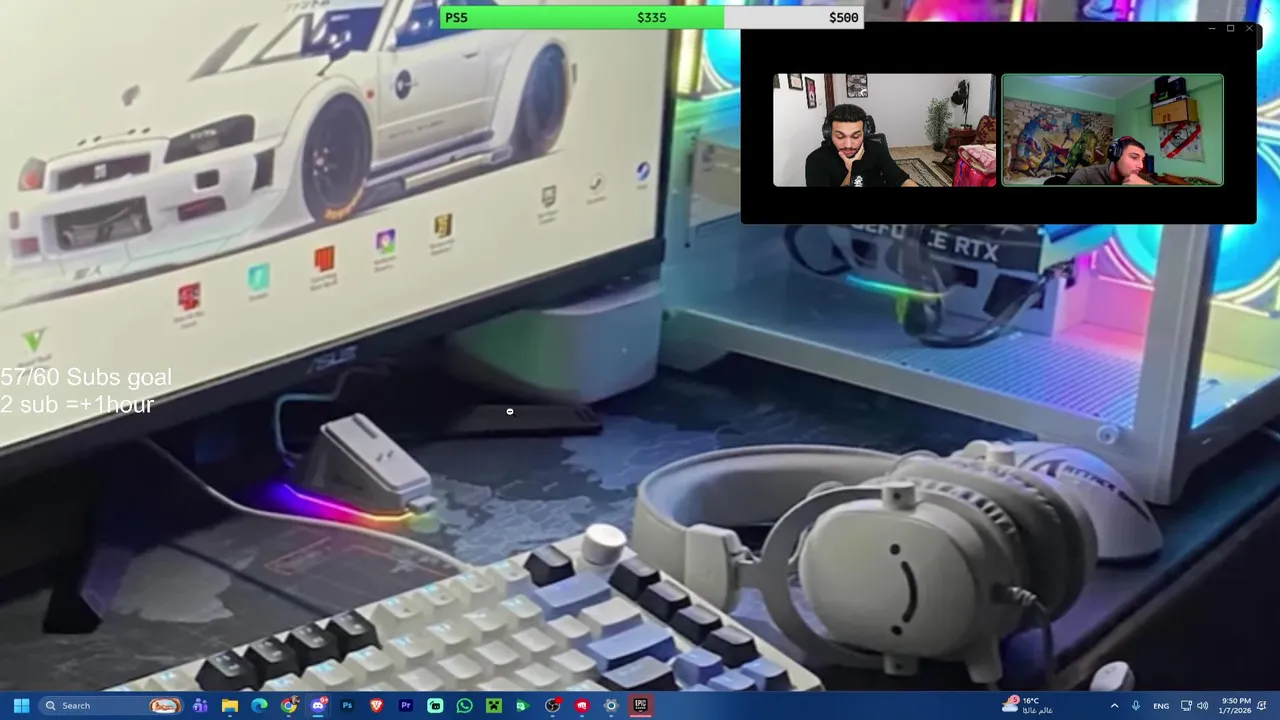1280x720 pixels.
Task: Click the "$500" goal amount text
Action: pos(843,17)
